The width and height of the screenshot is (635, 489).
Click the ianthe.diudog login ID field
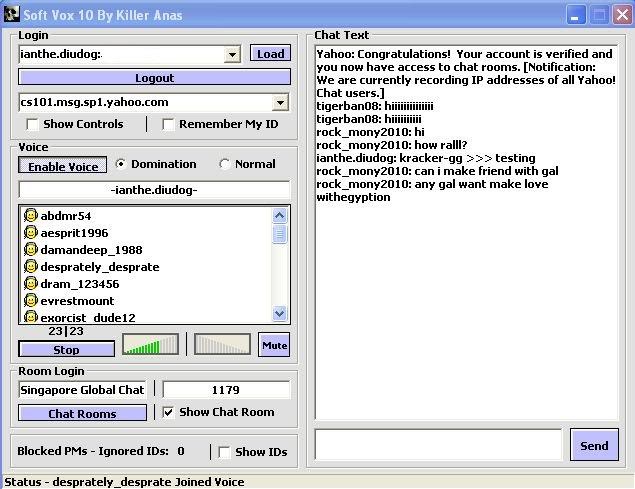point(121,54)
